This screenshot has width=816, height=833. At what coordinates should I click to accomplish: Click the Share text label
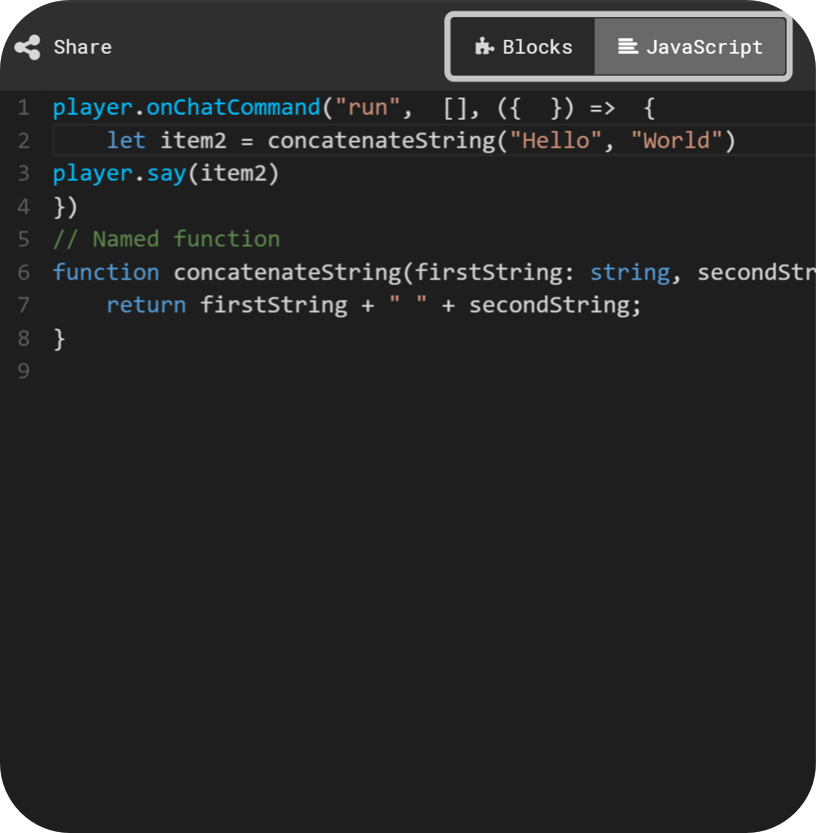[82, 47]
